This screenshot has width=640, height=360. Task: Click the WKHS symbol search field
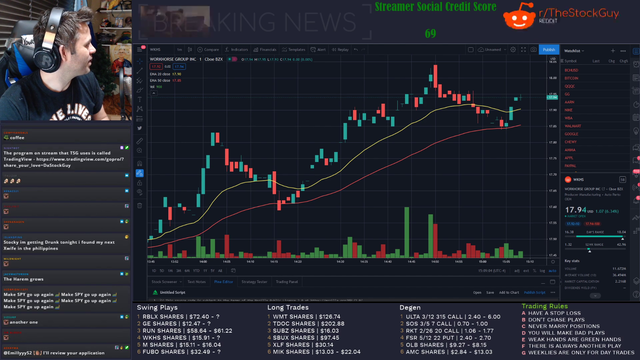pos(160,50)
